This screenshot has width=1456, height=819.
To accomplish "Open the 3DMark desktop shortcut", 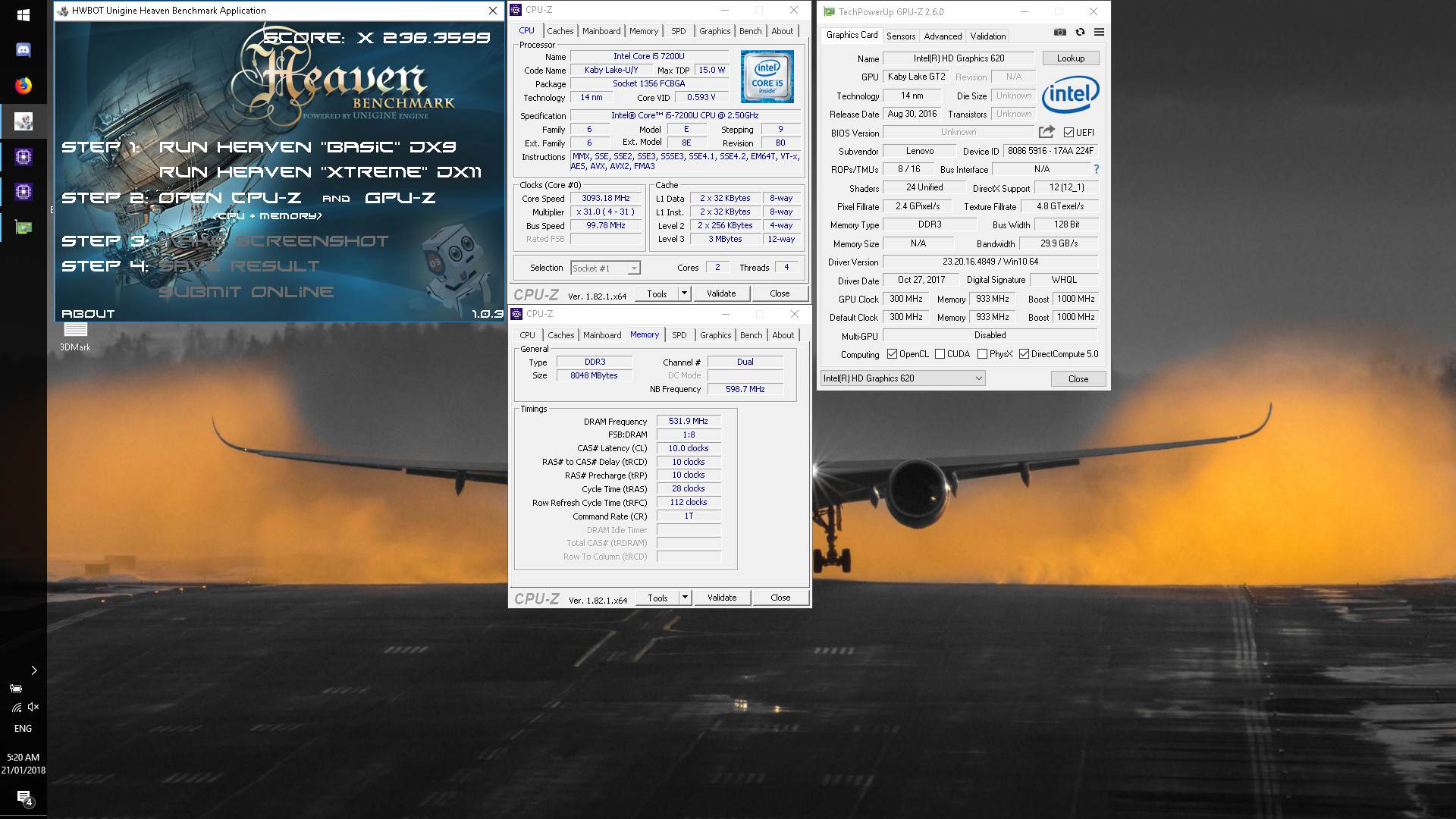I will 75,337.
